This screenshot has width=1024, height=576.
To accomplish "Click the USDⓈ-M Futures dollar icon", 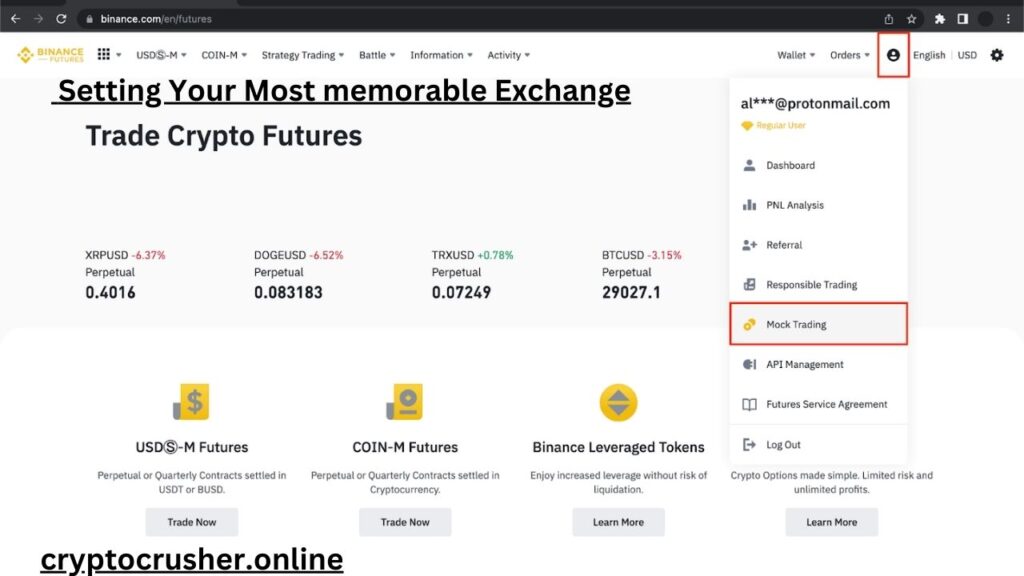I will (x=191, y=402).
